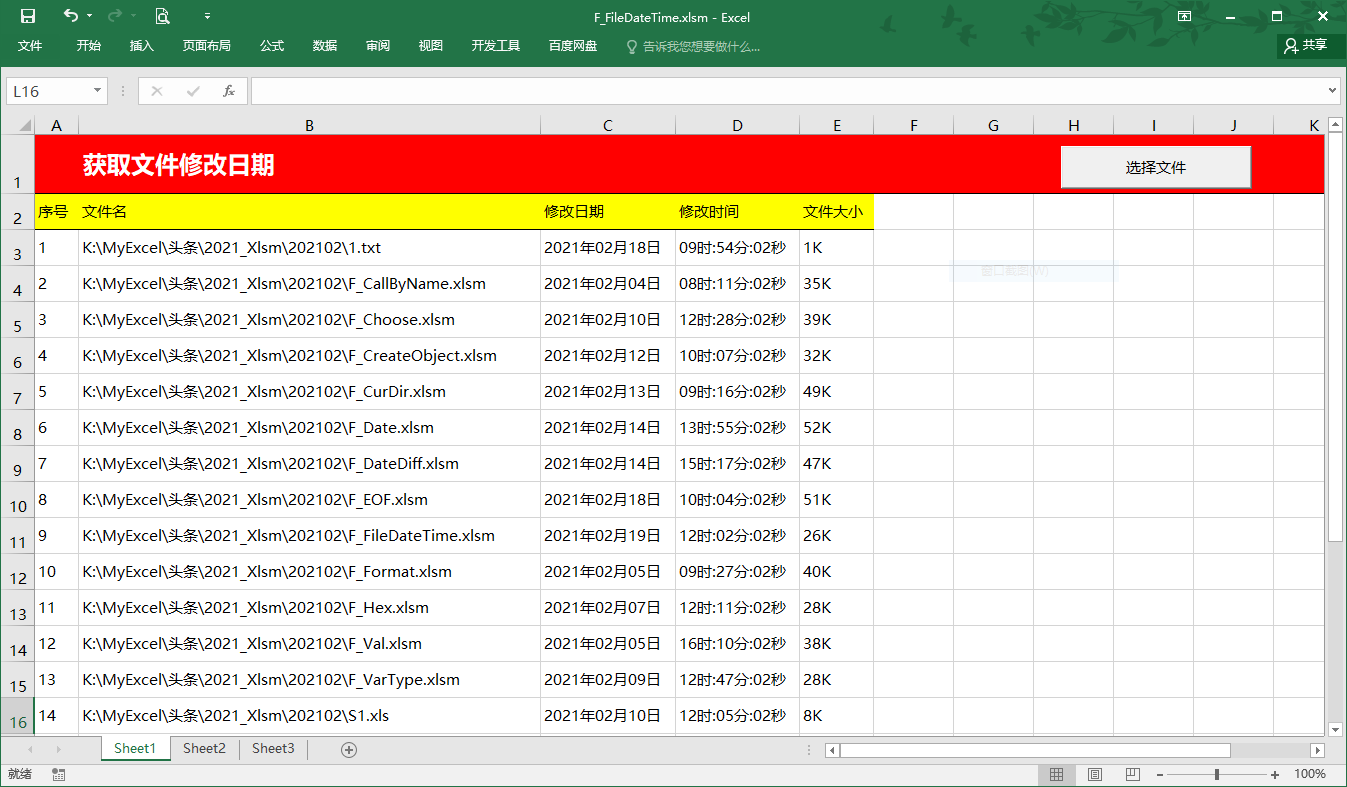This screenshot has width=1347, height=787.
Task: Select cell with F_FileDateTime.xlsm path
Action: pos(309,536)
